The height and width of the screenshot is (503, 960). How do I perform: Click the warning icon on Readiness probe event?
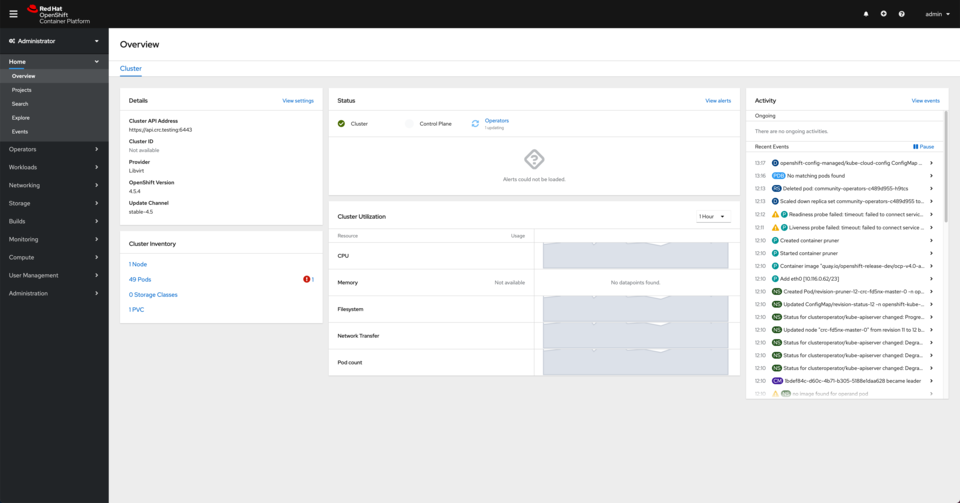[x=775, y=215]
